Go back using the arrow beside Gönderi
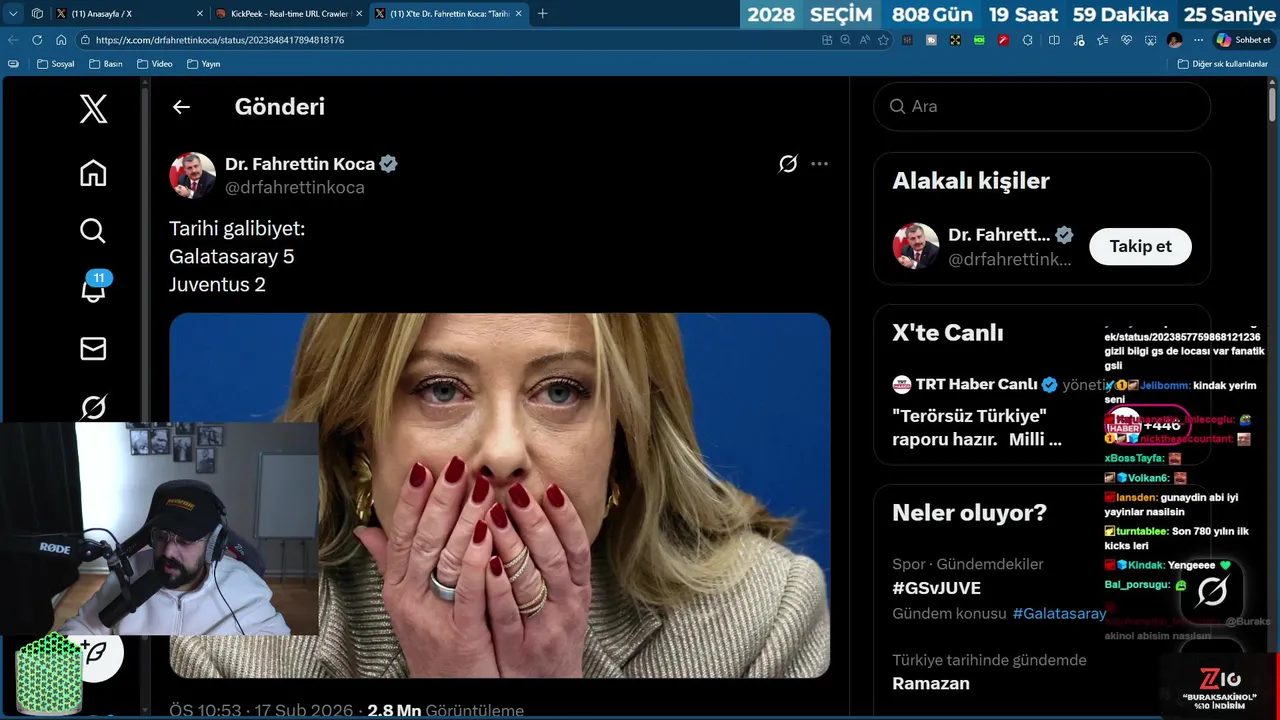 pyautogui.click(x=181, y=107)
